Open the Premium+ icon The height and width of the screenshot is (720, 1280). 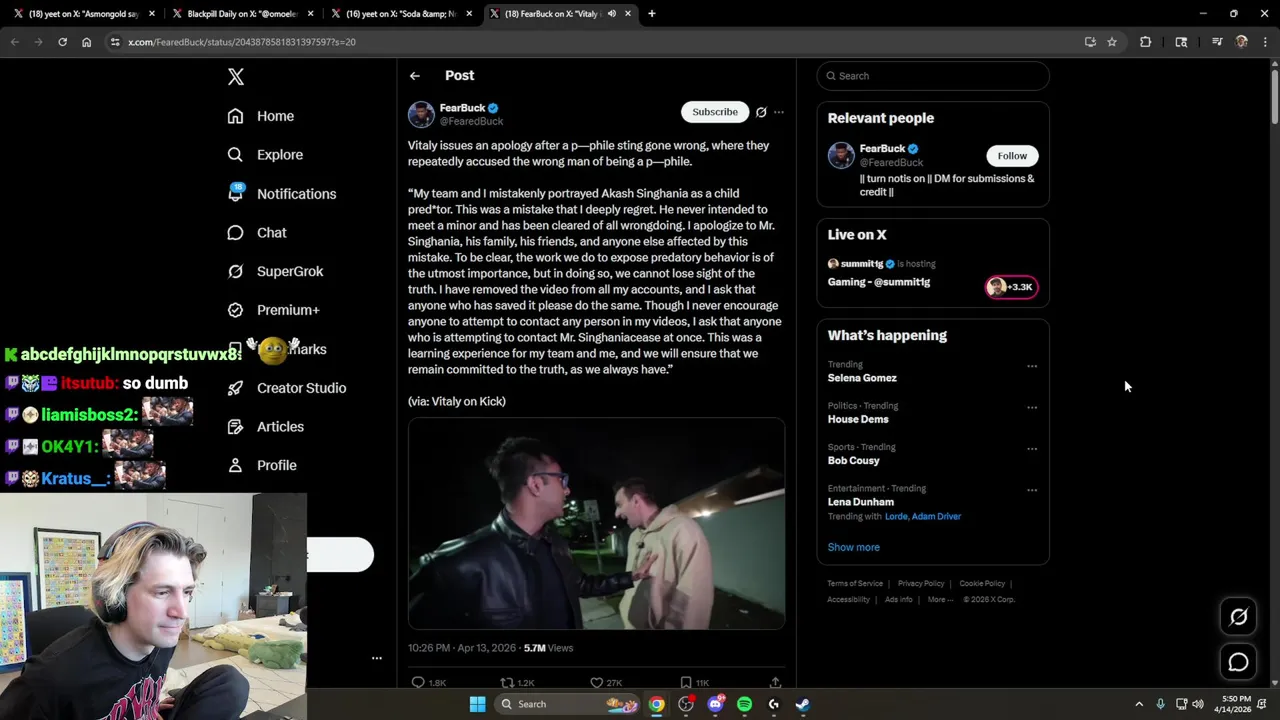point(235,310)
